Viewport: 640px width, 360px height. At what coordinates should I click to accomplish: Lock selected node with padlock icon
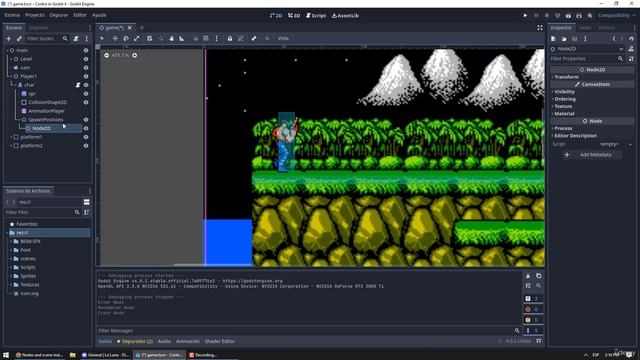(230, 38)
